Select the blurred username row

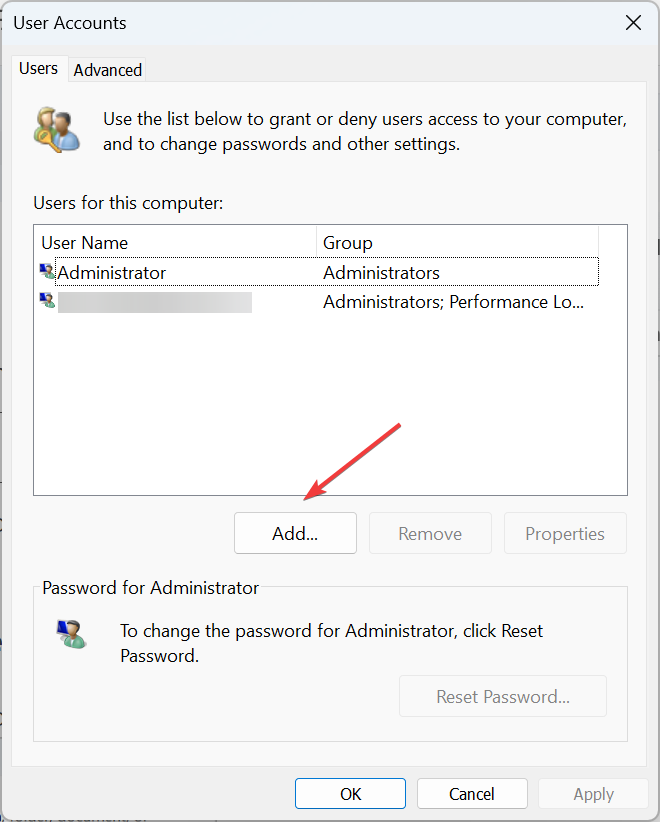click(154, 302)
